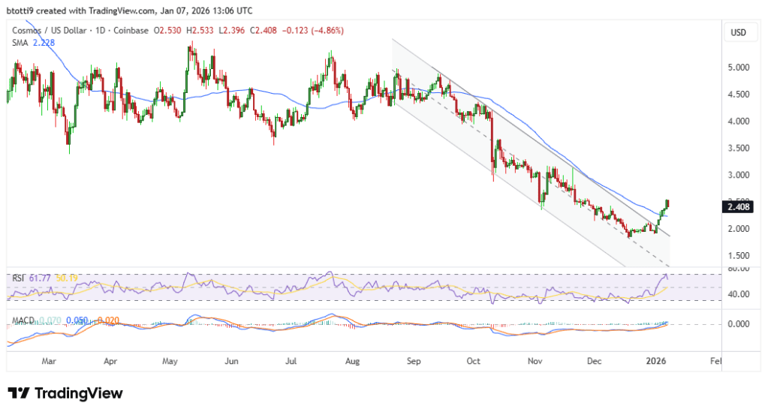This screenshot has width=768, height=415.
Task: Click the MACD 0.000 scale value
Action: 738,324
